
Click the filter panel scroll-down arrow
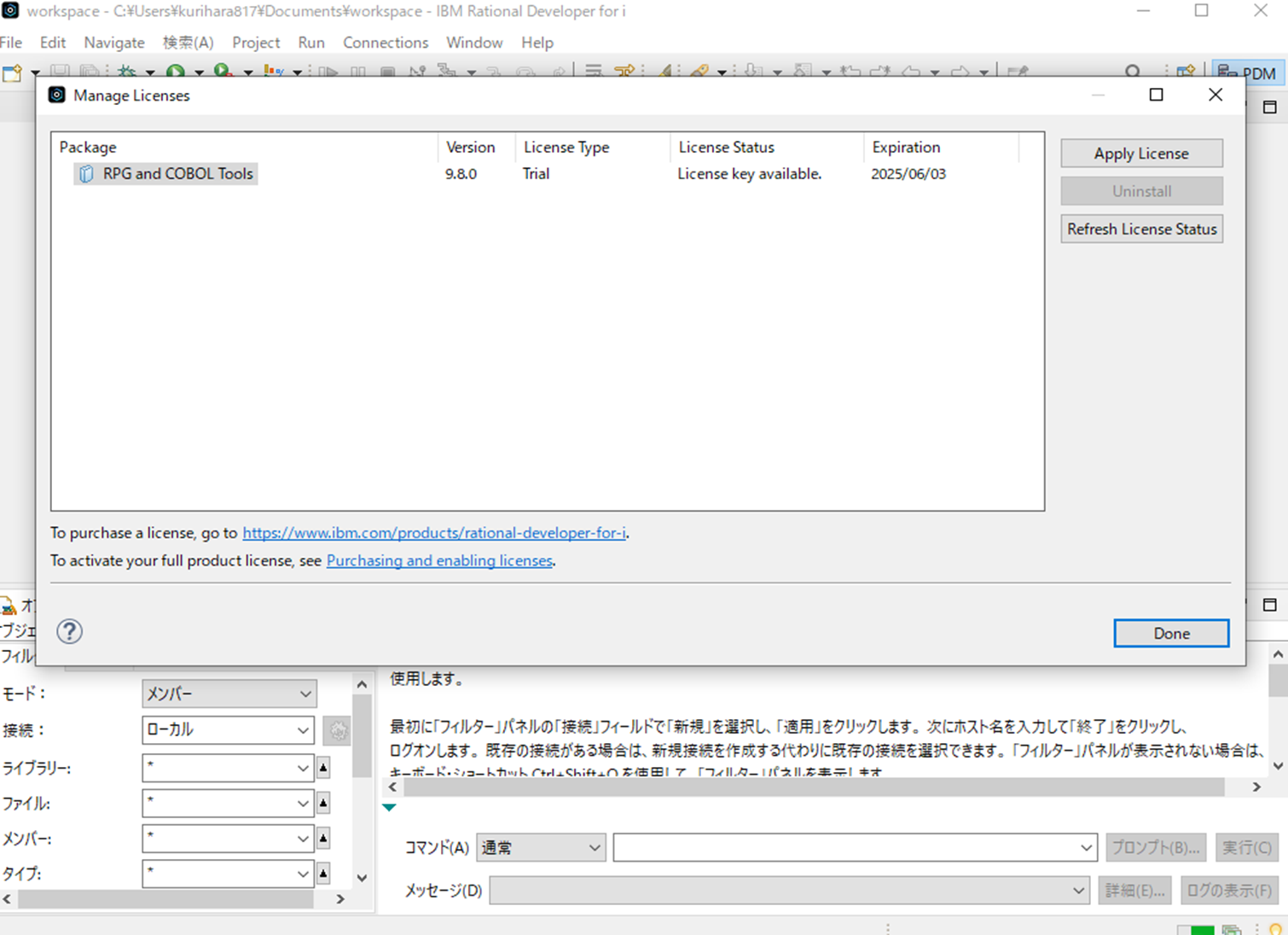(362, 878)
